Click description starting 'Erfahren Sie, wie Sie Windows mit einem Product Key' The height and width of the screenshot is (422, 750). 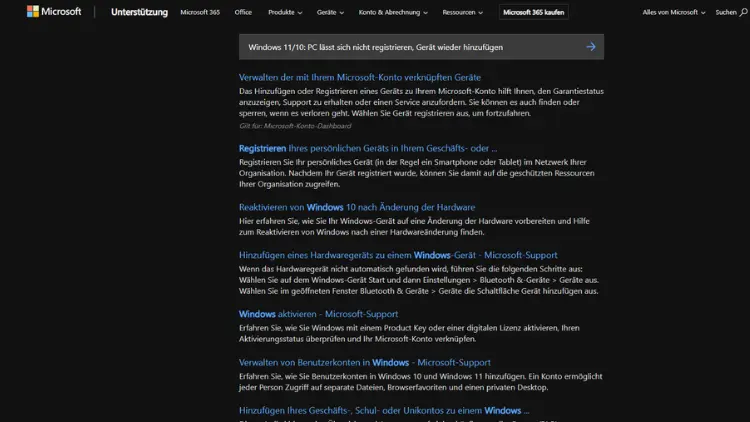[x=409, y=333]
